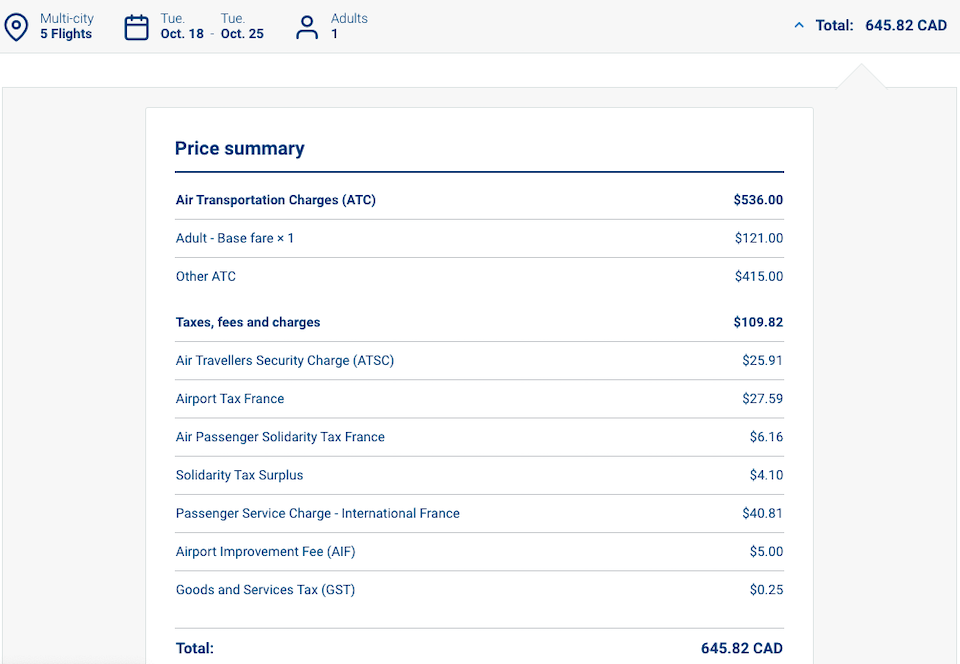Click the $27.59 airport tax amount
This screenshot has height=664, width=960.
tap(762, 399)
